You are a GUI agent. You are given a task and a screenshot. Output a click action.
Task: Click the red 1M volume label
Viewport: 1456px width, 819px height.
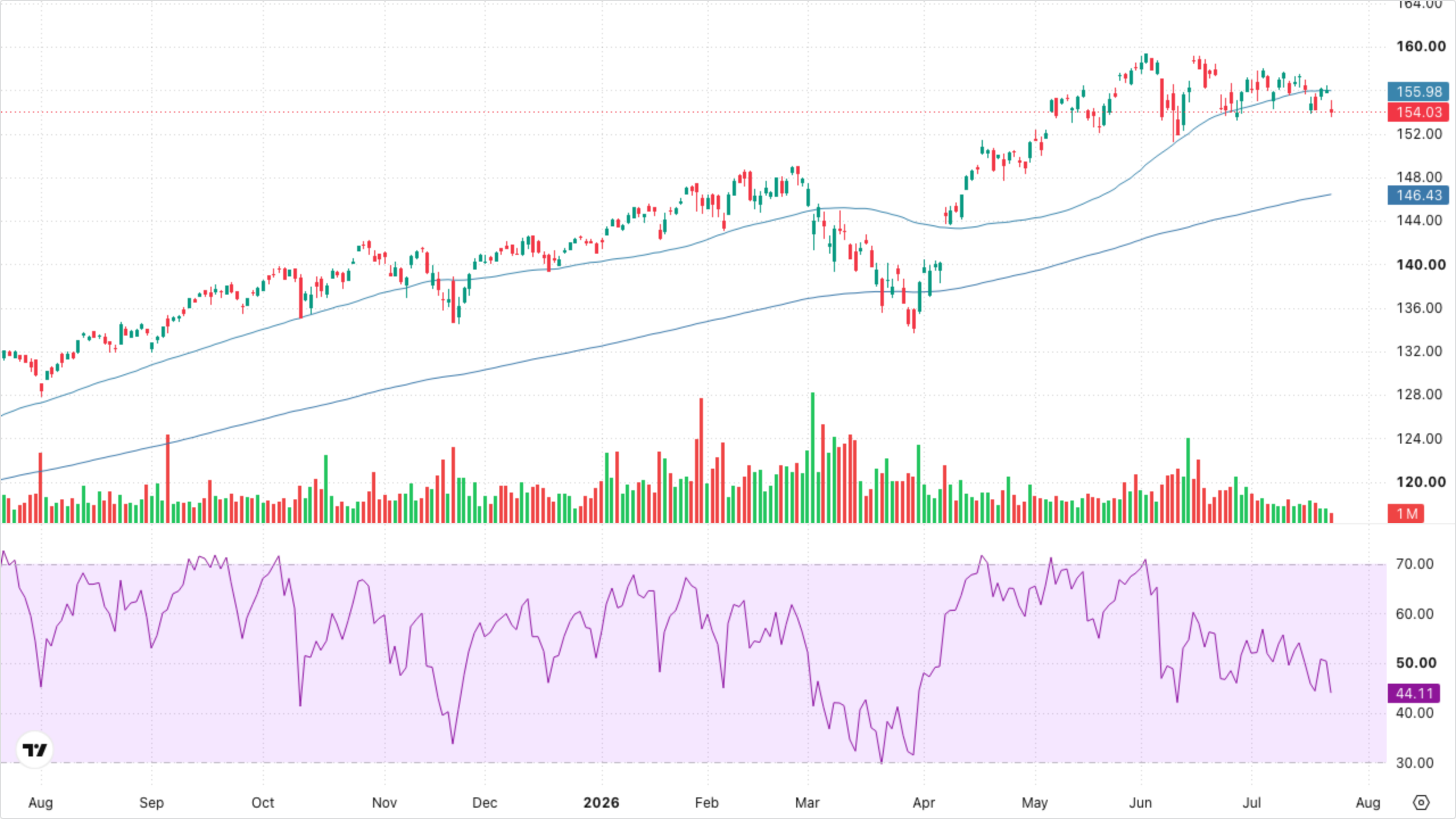(x=1406, y=514)
